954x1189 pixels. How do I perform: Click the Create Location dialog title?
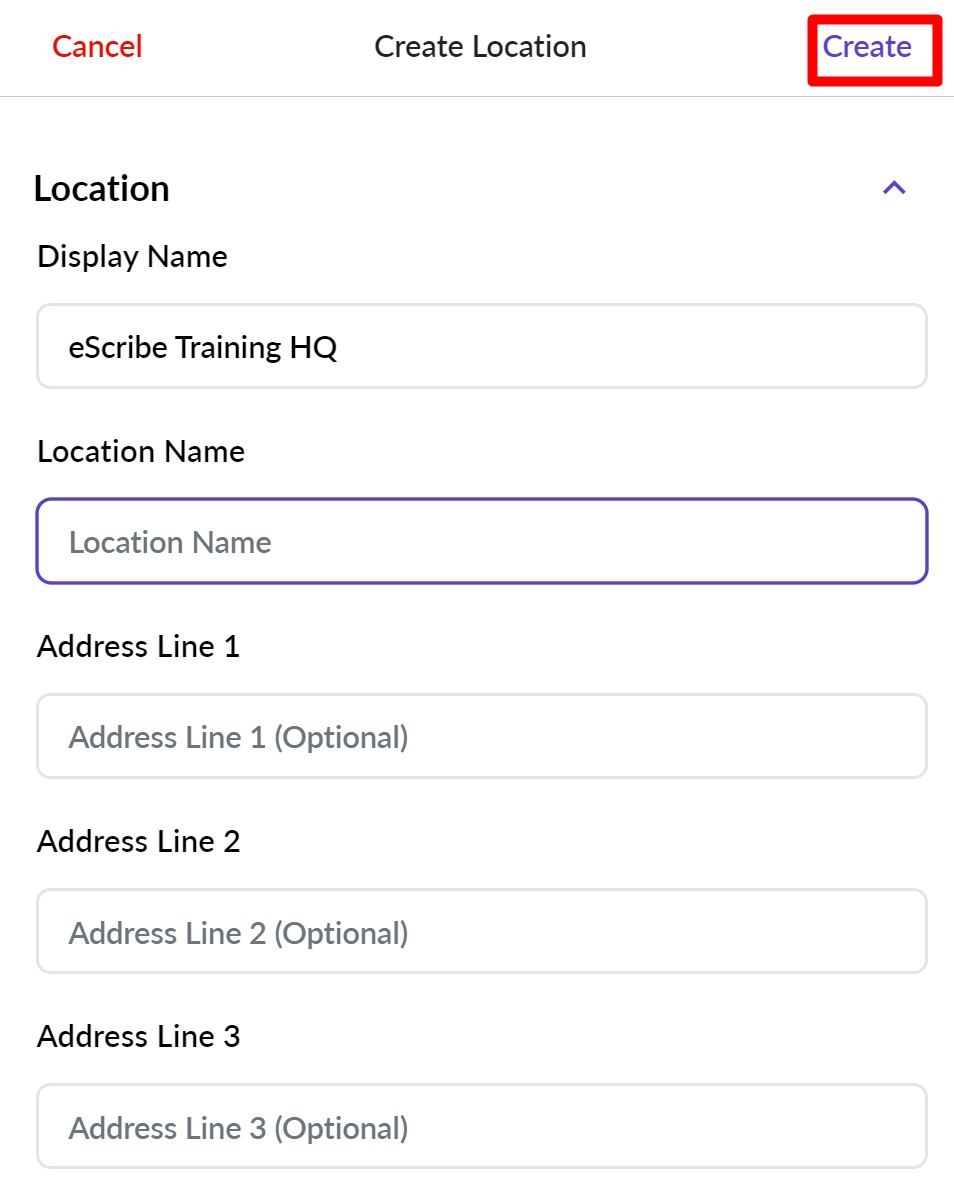pyautogui.click(x=480, y=47)
